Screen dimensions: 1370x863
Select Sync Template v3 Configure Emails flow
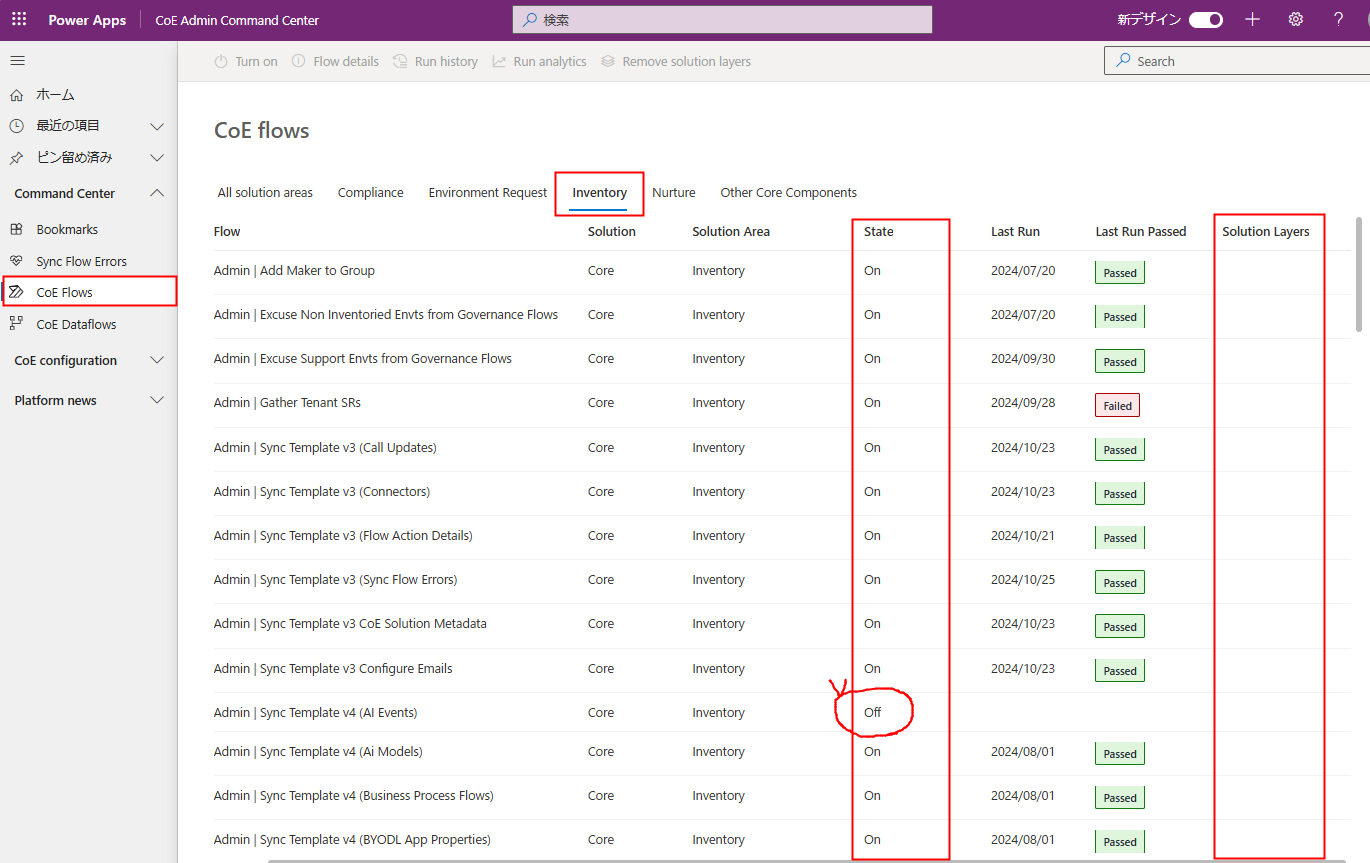pyautogui.click(x=333, y=668)
